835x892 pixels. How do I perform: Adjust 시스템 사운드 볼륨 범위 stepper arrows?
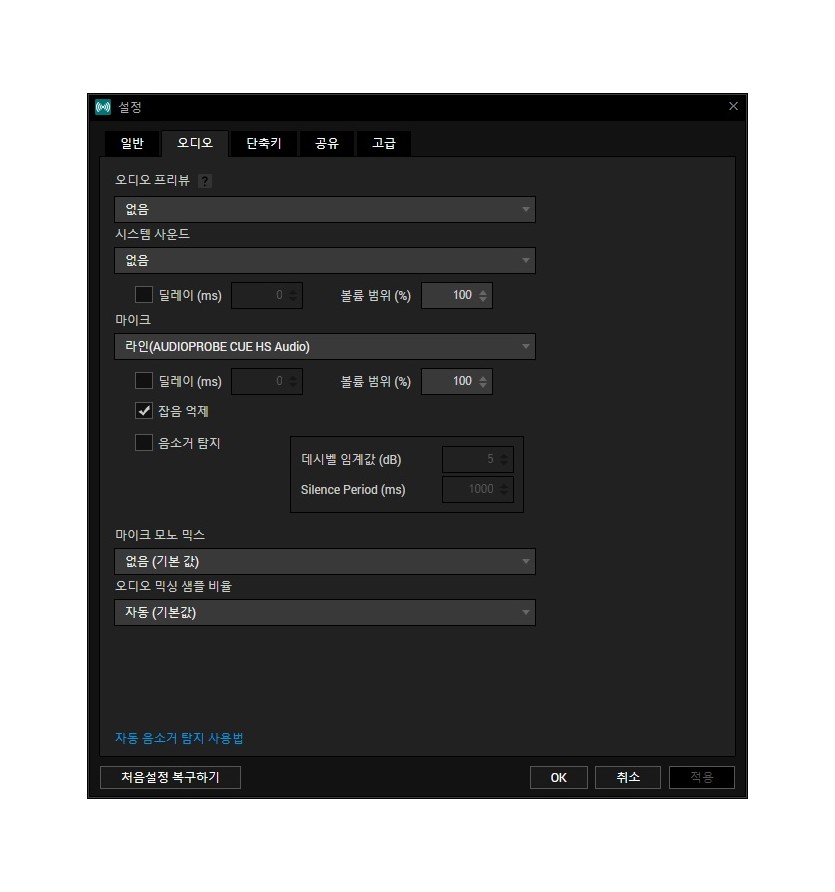coord(483,295)
